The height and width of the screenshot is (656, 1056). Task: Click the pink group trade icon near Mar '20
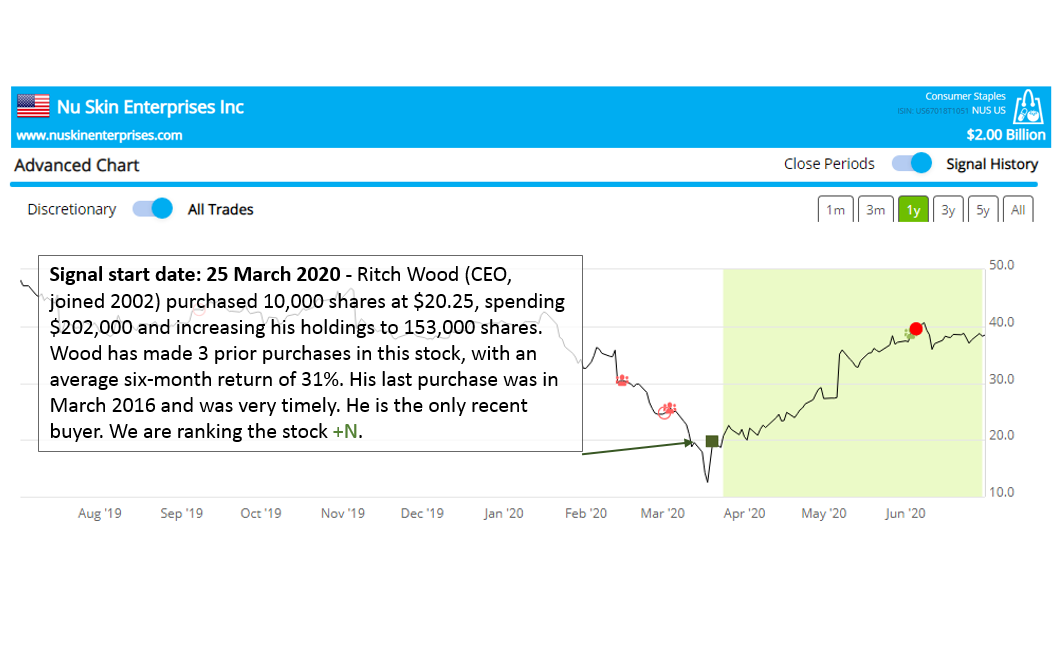click(x=667, y=409)
